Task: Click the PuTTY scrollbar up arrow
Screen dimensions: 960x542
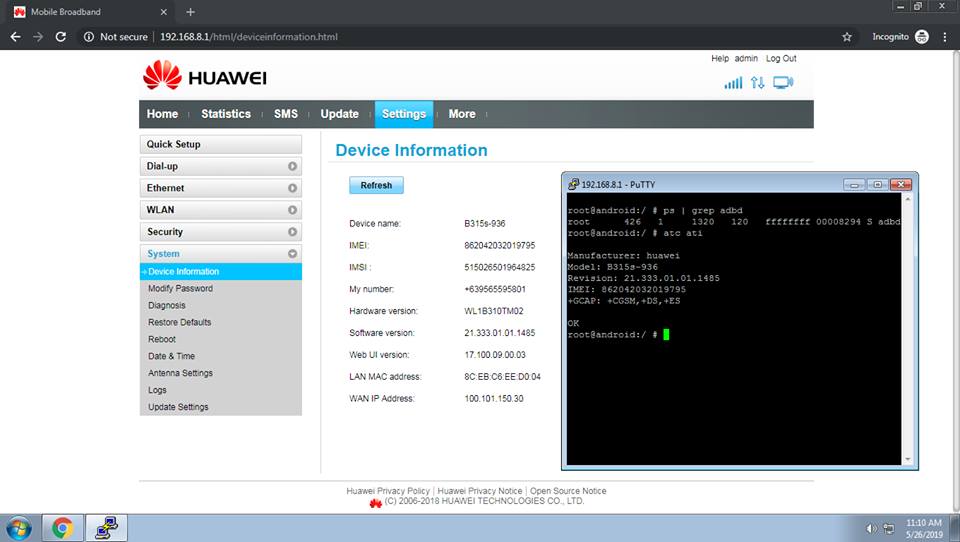Action: [x=908, y=199]
